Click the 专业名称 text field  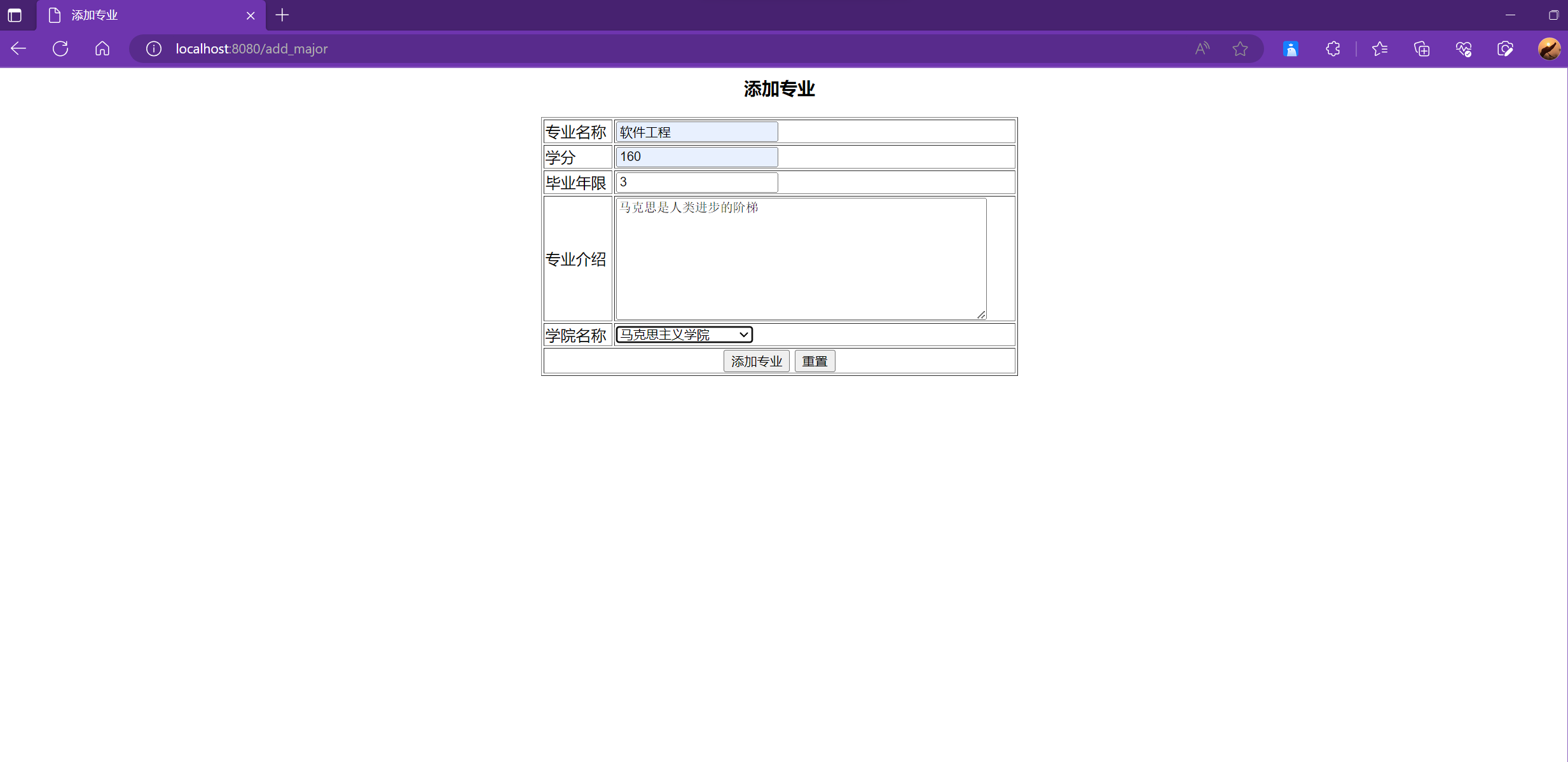click(697, 132)
